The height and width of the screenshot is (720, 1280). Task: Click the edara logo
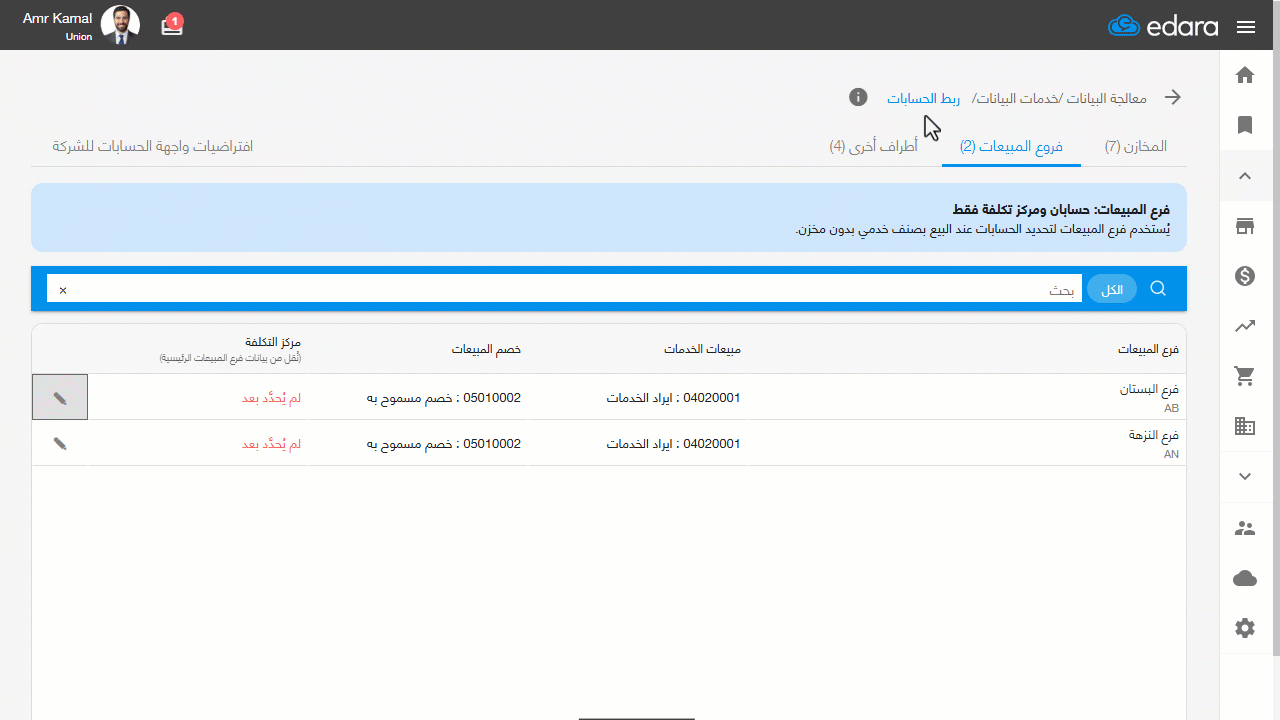pos(1163,26)
